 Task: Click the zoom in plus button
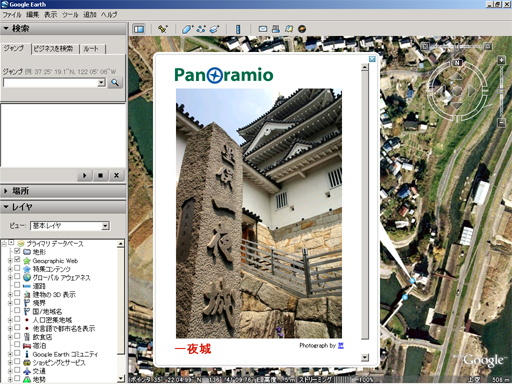(x=501, y=60)
